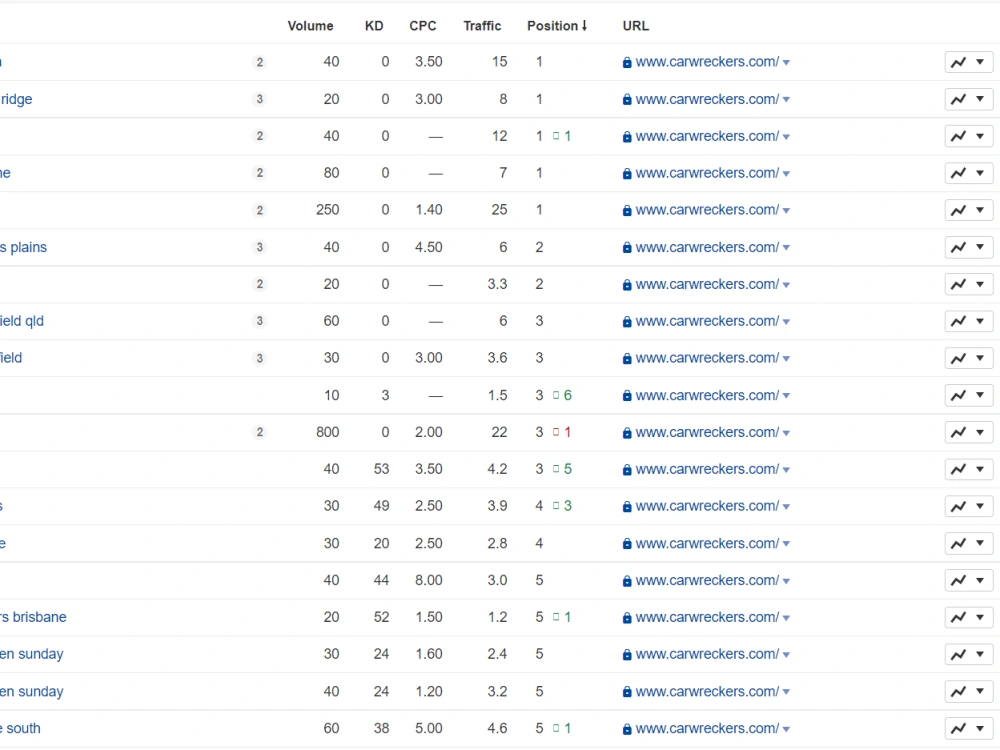The image size is (1000, 750).
Task: Expand chart dropdown caret in 'e south' row
Action: coord(980,728)
